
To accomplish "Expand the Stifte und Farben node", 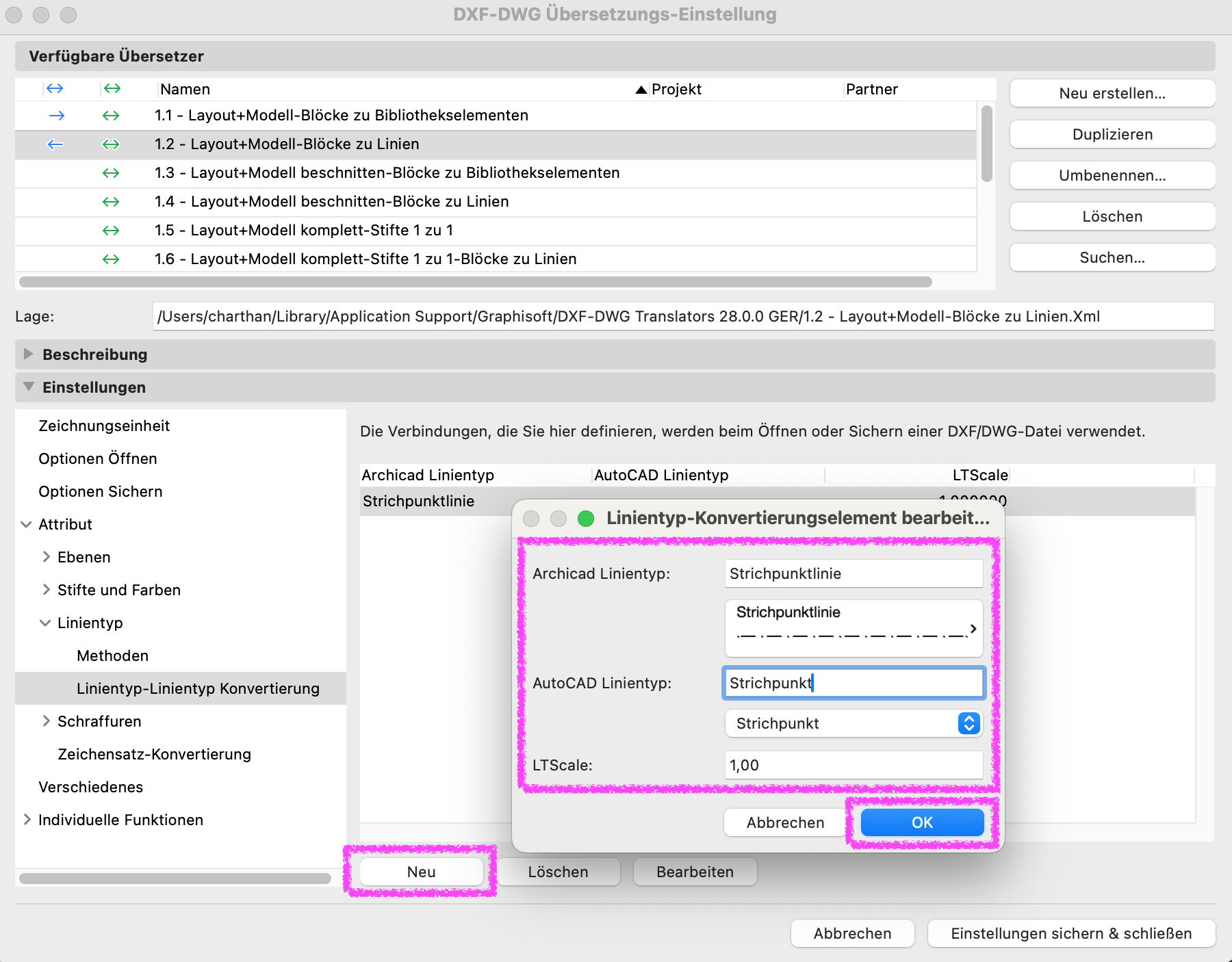I will (46, 590).
